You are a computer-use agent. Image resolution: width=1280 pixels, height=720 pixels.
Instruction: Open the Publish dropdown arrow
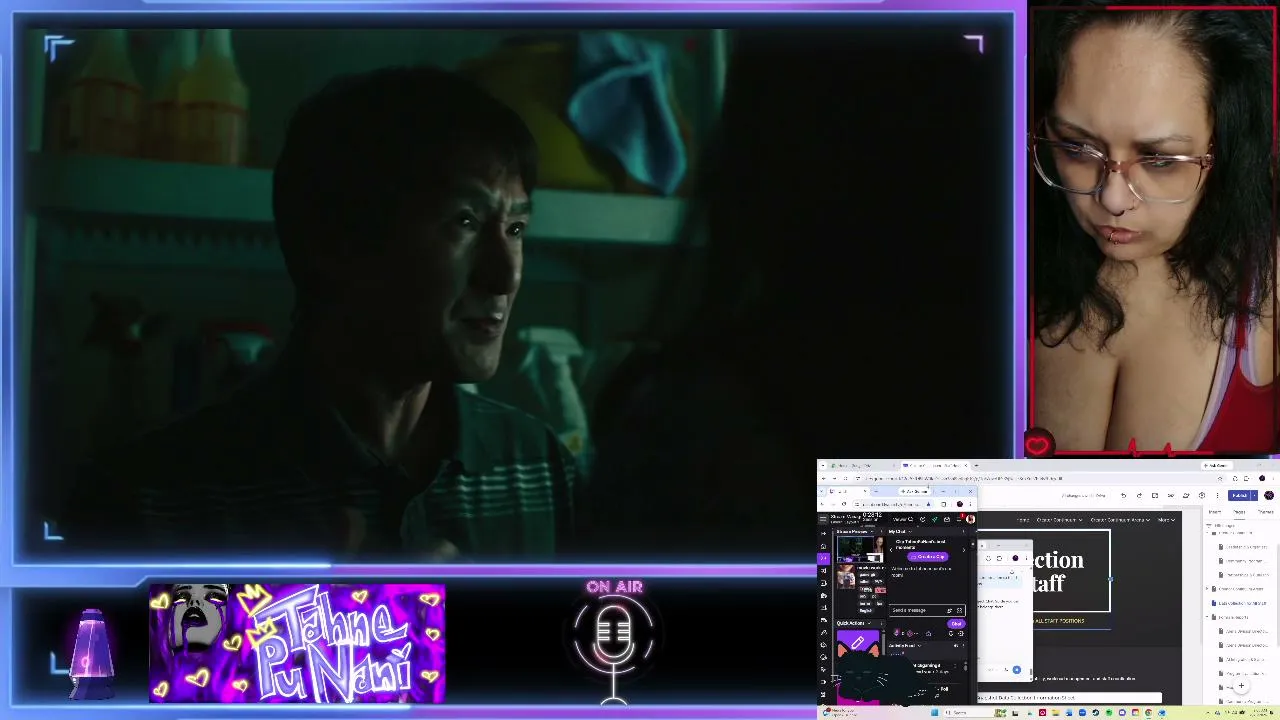(1252, 496)
